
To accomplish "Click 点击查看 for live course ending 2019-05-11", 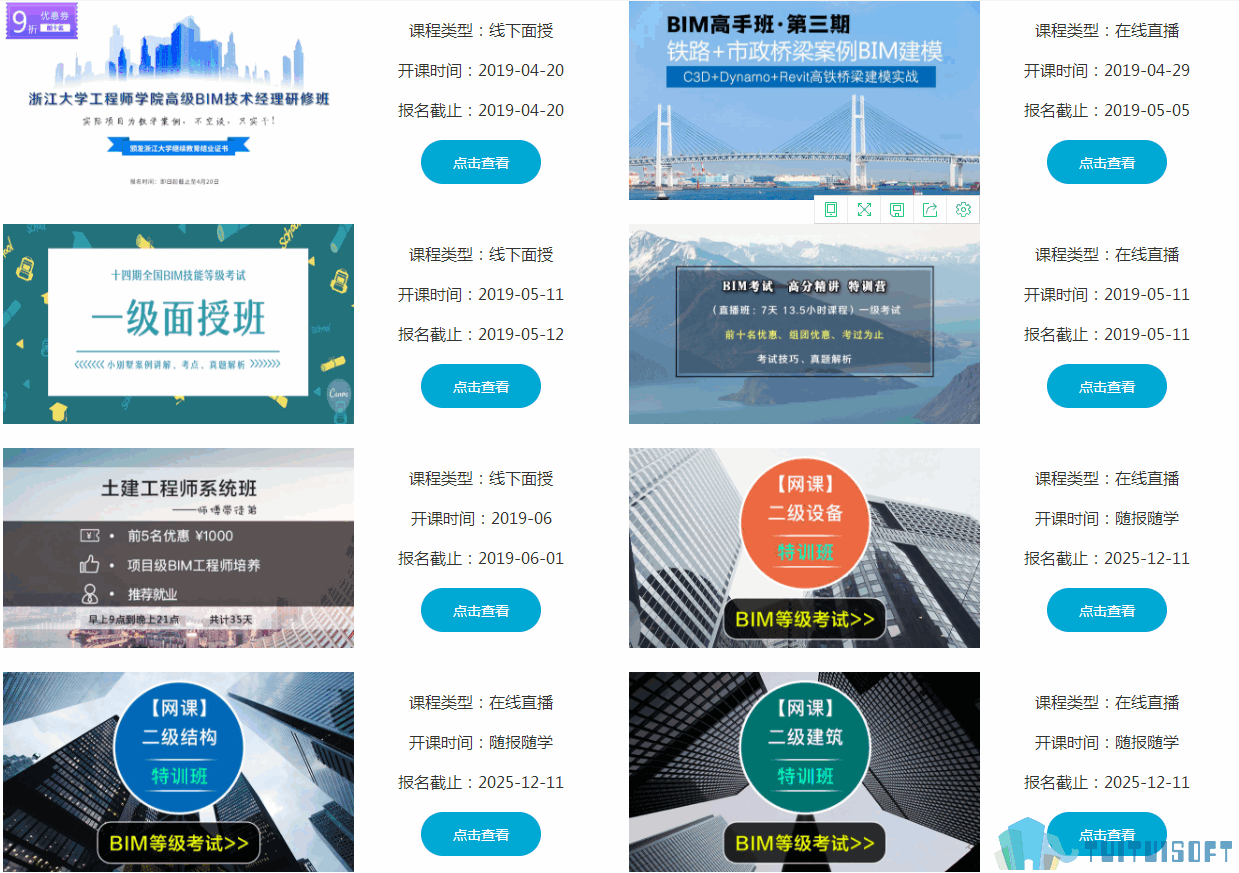I will click(1107, 386).
